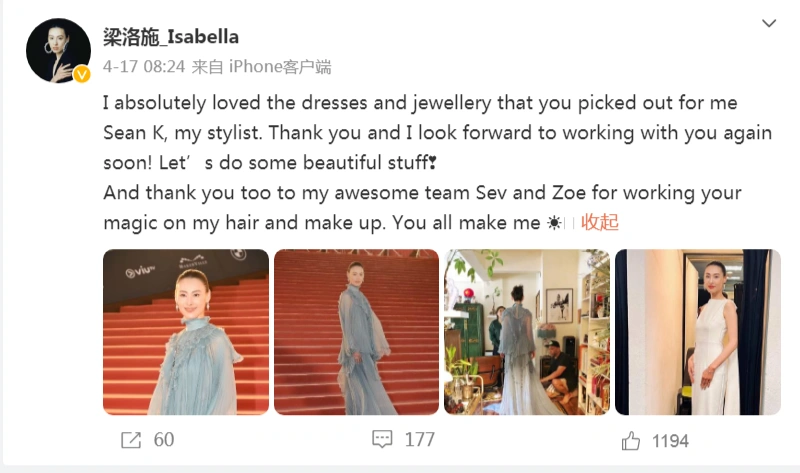Click the repost share icon

[131, 440]
